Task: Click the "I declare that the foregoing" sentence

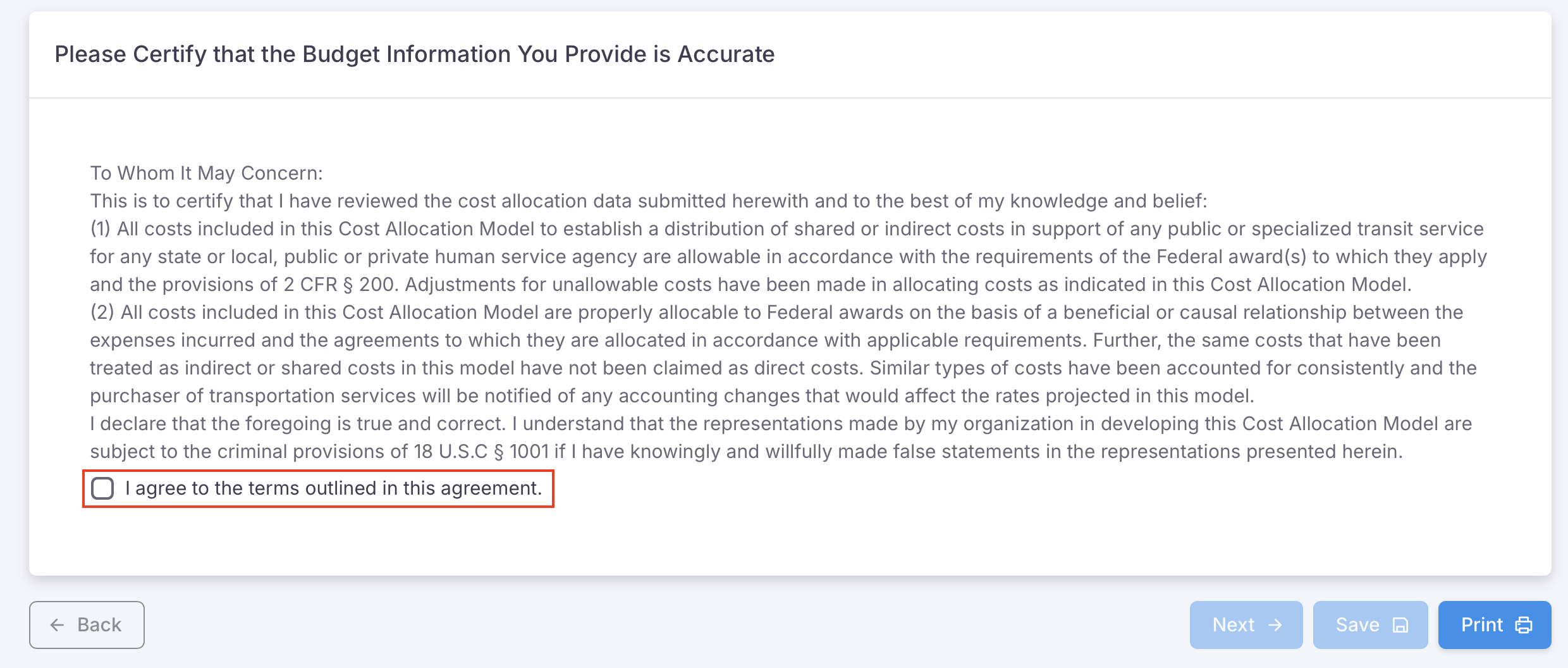Action: (297, 424)
